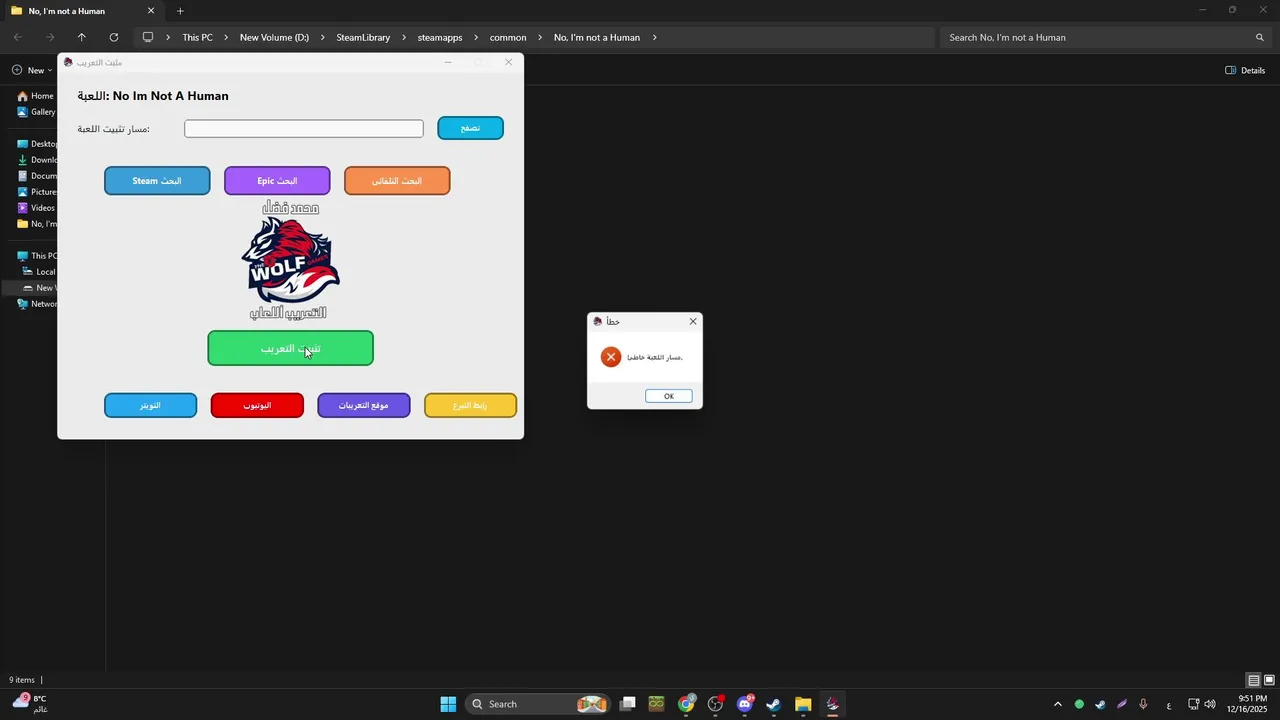Viewport: 1280px width, 720px height.
Task: Click Explorer Forward navigation arrow
Action: pyautogui.click(x=50, y=37)
